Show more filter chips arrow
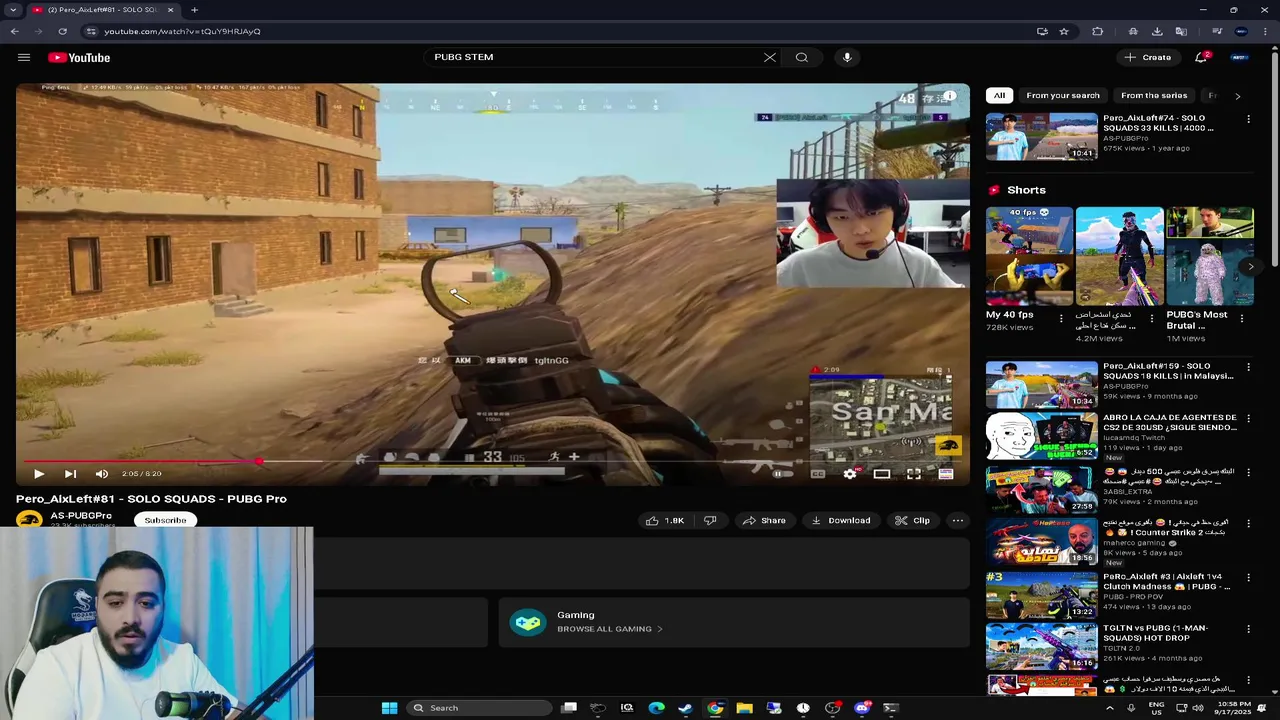The image size is (1280, 720). coord(1237,96)
